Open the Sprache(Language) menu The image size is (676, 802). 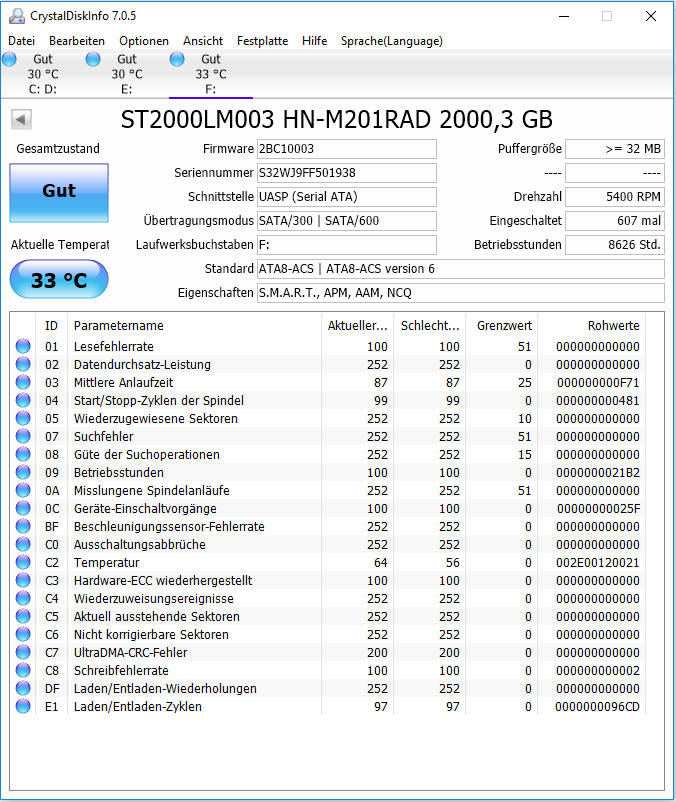coord(392,41)
